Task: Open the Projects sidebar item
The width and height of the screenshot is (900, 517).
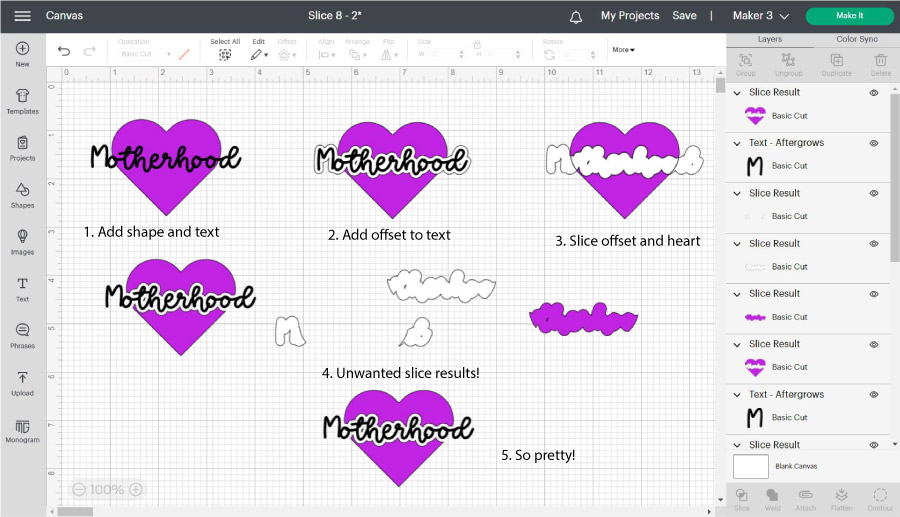Action: pos(22,149)
